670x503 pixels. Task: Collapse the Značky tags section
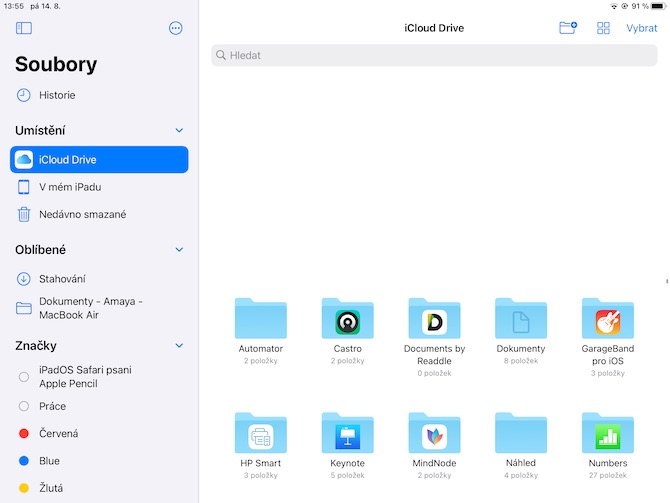(x=179, y=345)
